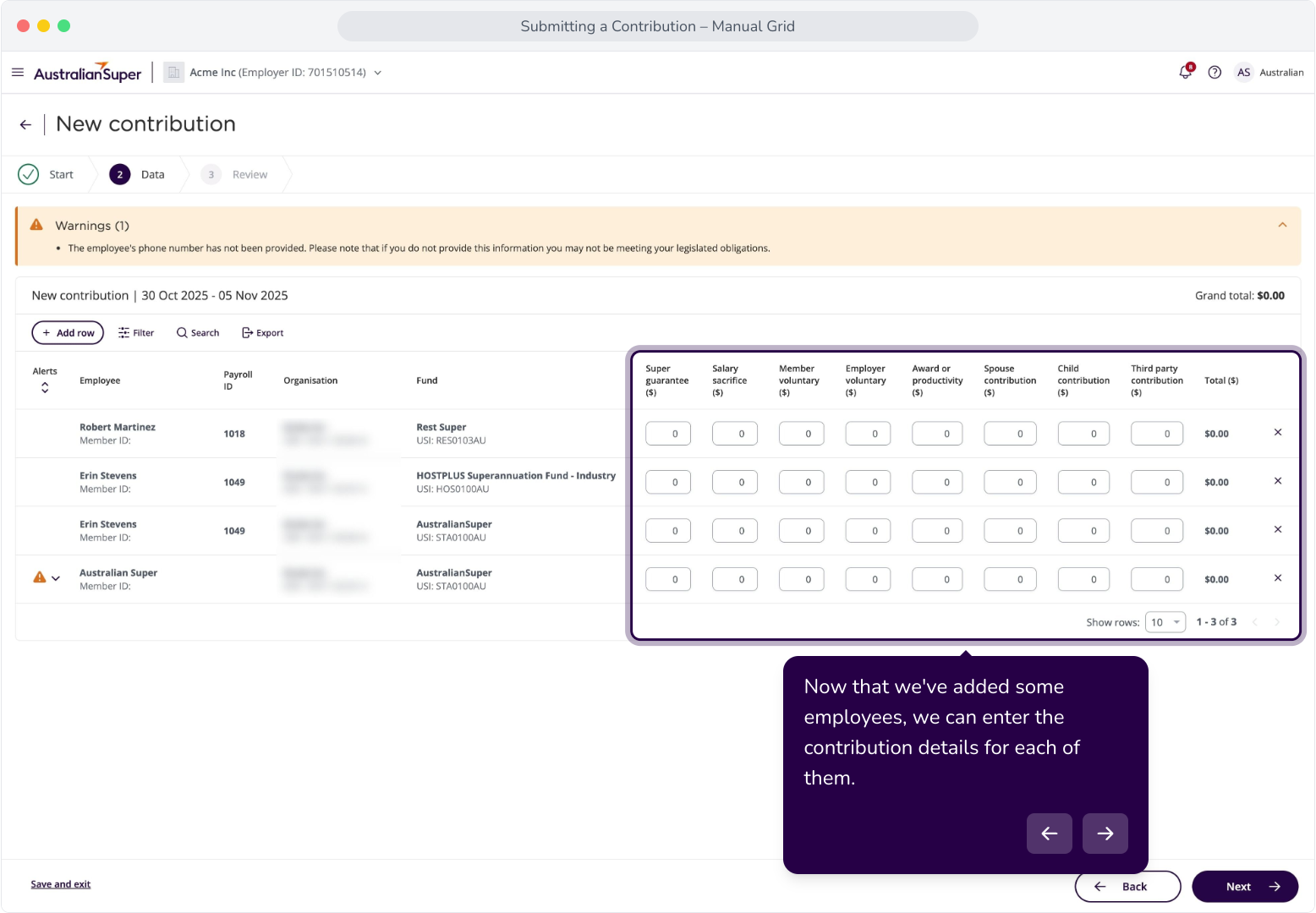Click the Employee column header
1316x913 pixels.
point(100,380)
